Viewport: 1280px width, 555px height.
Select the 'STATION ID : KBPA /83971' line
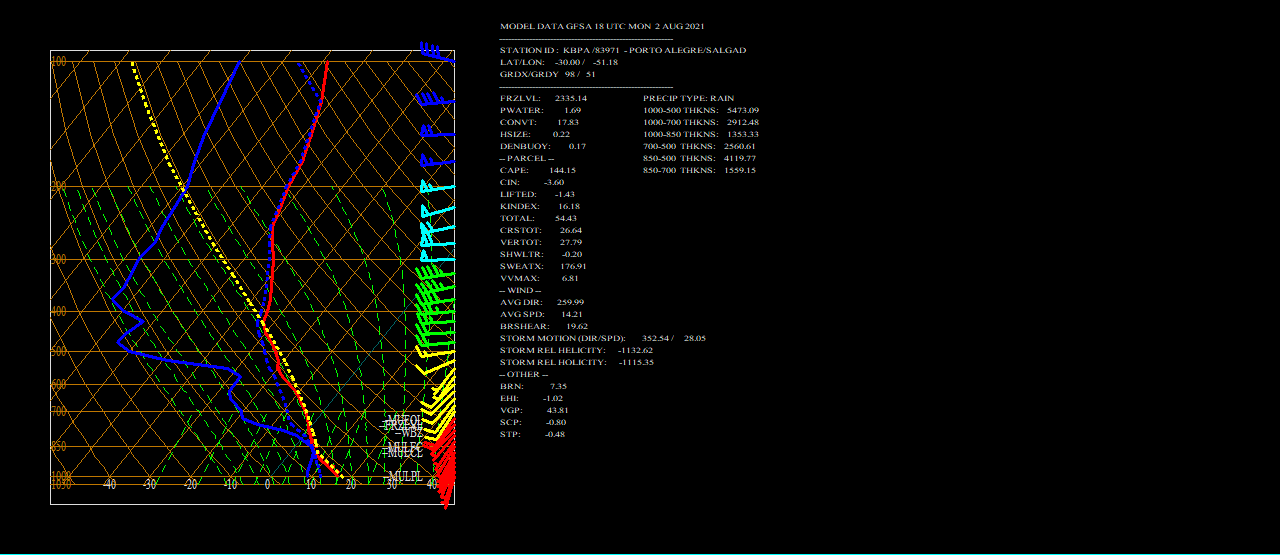pyautogui.click(x=623, y=50)
